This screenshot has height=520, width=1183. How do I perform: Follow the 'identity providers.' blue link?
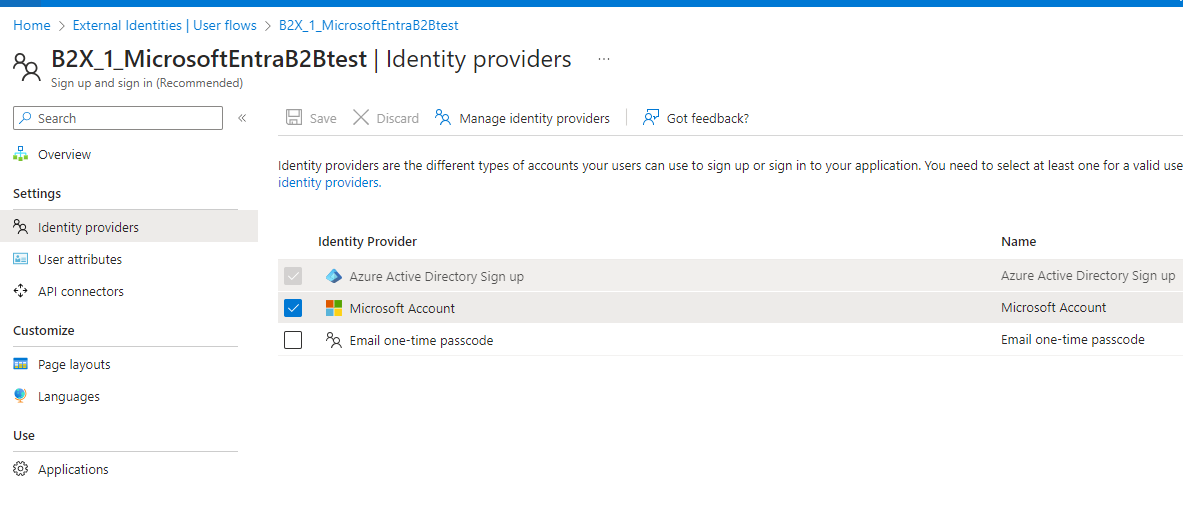tap(330, 183)
